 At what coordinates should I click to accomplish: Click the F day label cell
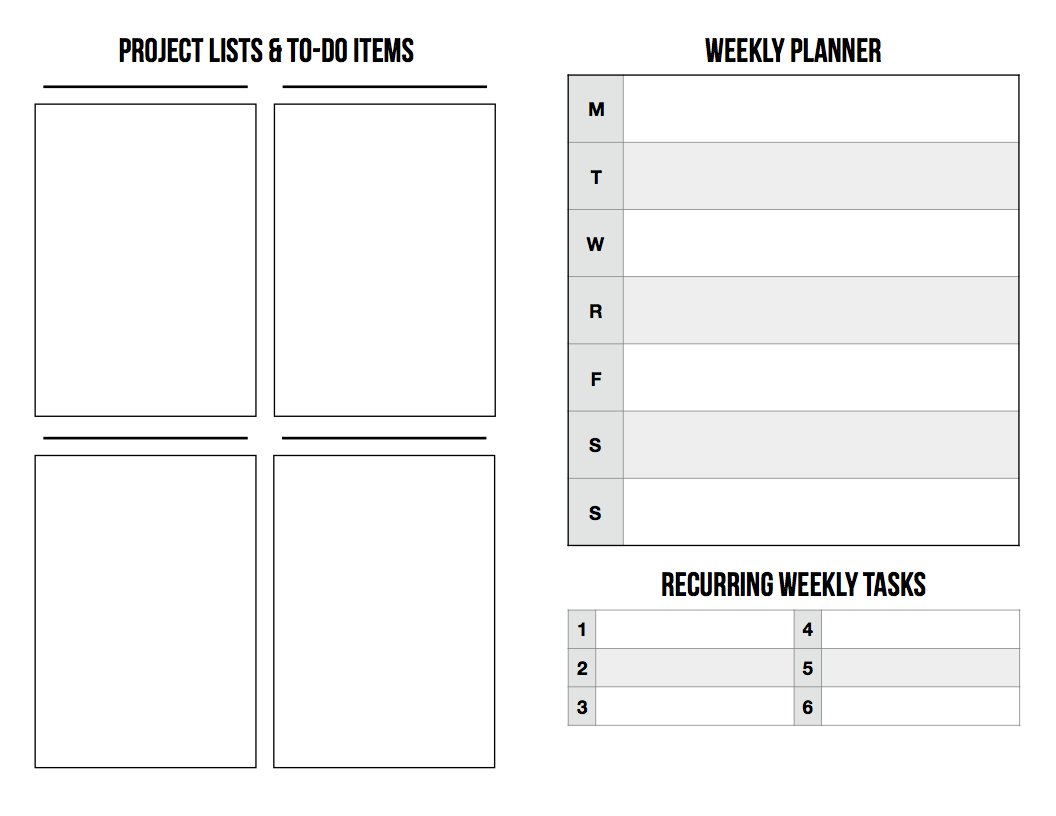(x=596, y=378)
